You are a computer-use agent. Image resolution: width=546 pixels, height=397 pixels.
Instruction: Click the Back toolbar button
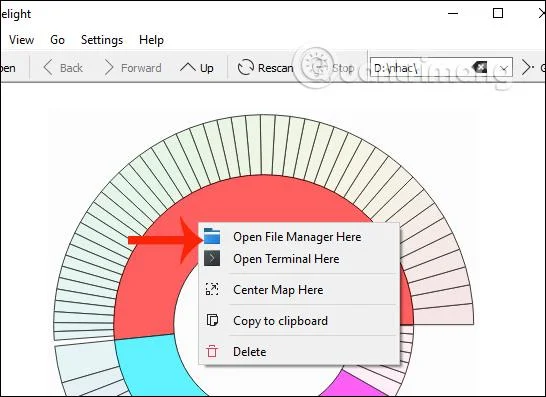coord(63,68)
